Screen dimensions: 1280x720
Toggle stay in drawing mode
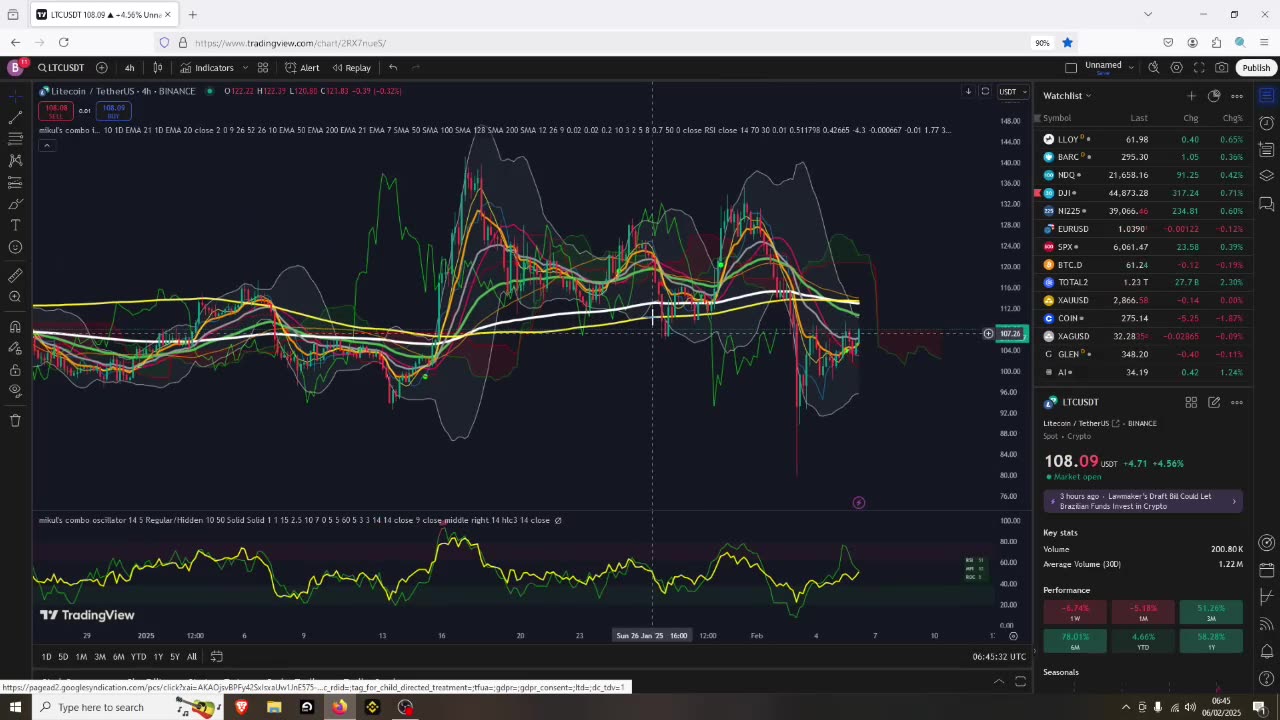point(15,348)
